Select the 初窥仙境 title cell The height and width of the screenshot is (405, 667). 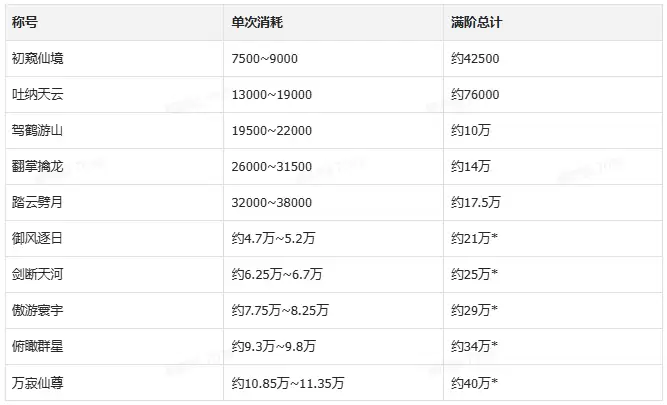(x=114, y=59)
